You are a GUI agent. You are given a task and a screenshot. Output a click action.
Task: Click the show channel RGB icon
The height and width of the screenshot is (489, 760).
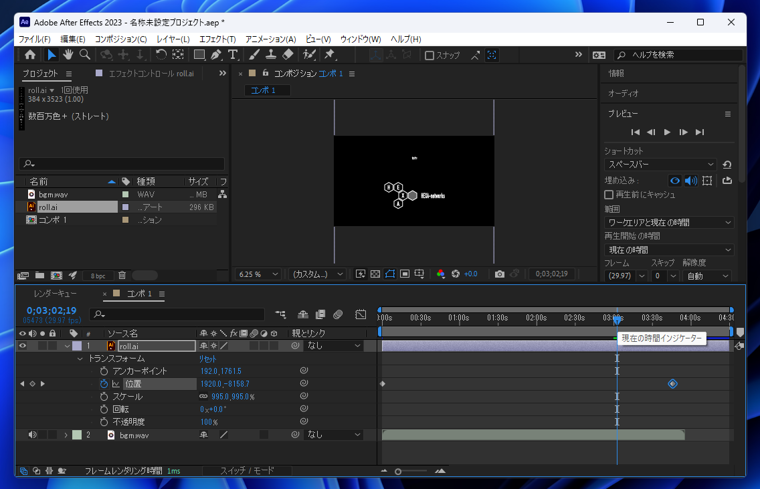[440, 274]
